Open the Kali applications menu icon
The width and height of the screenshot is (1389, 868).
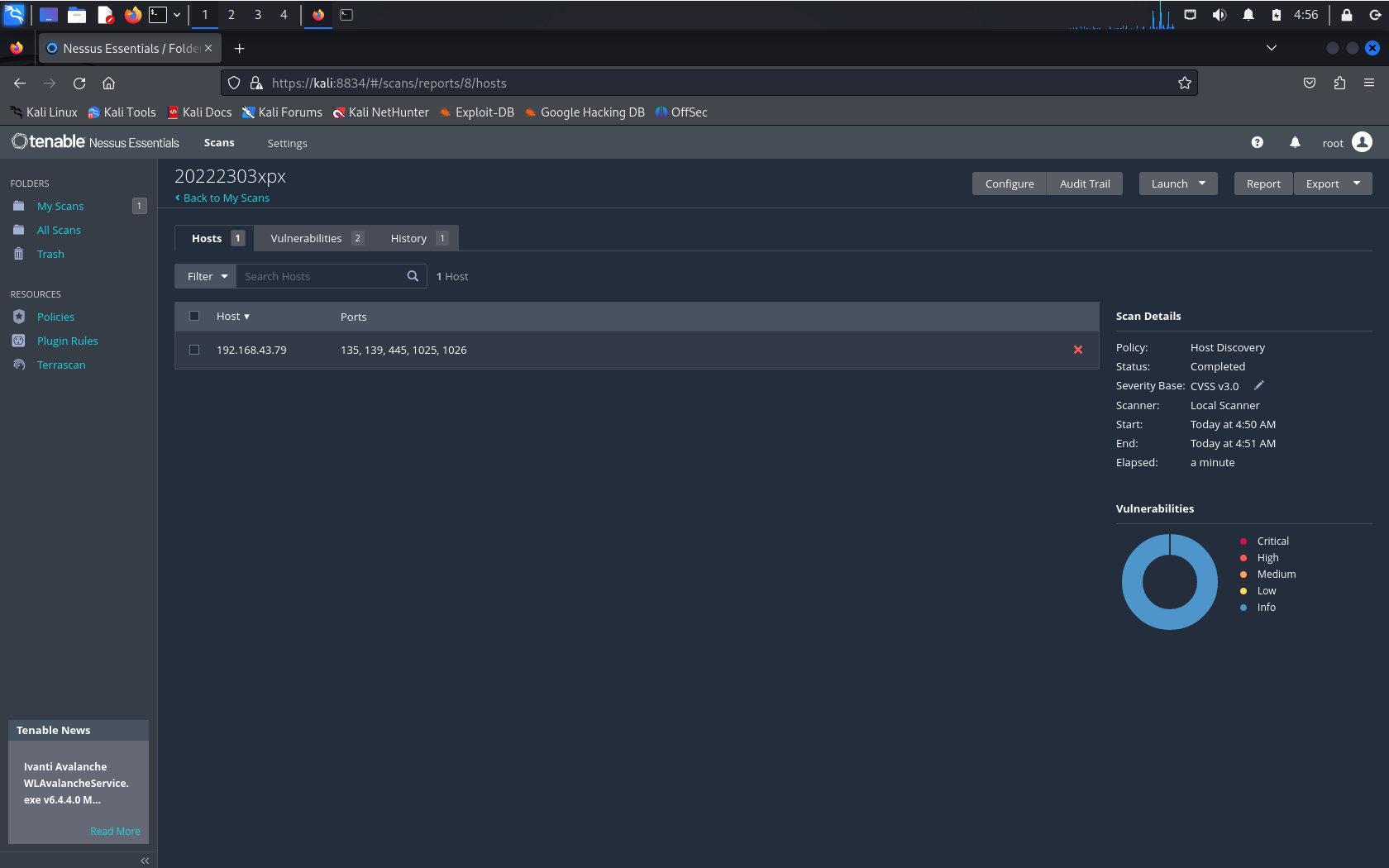tap(14, 15)
